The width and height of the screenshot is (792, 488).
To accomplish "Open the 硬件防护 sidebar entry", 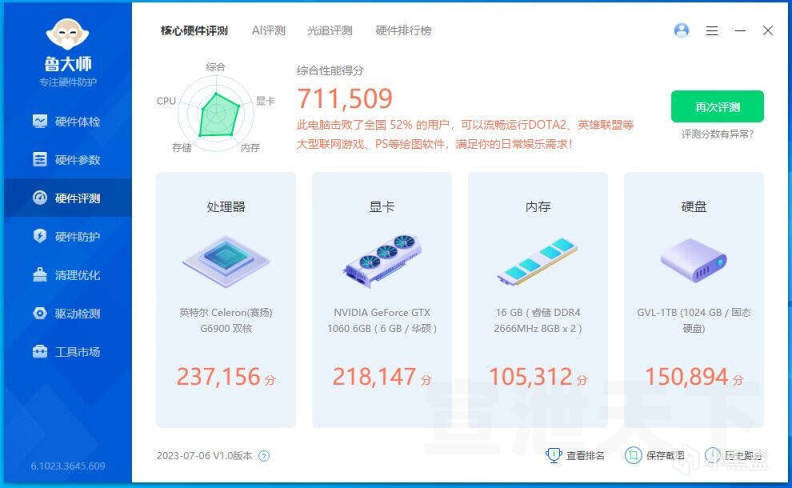I will [x=67, y=236].
